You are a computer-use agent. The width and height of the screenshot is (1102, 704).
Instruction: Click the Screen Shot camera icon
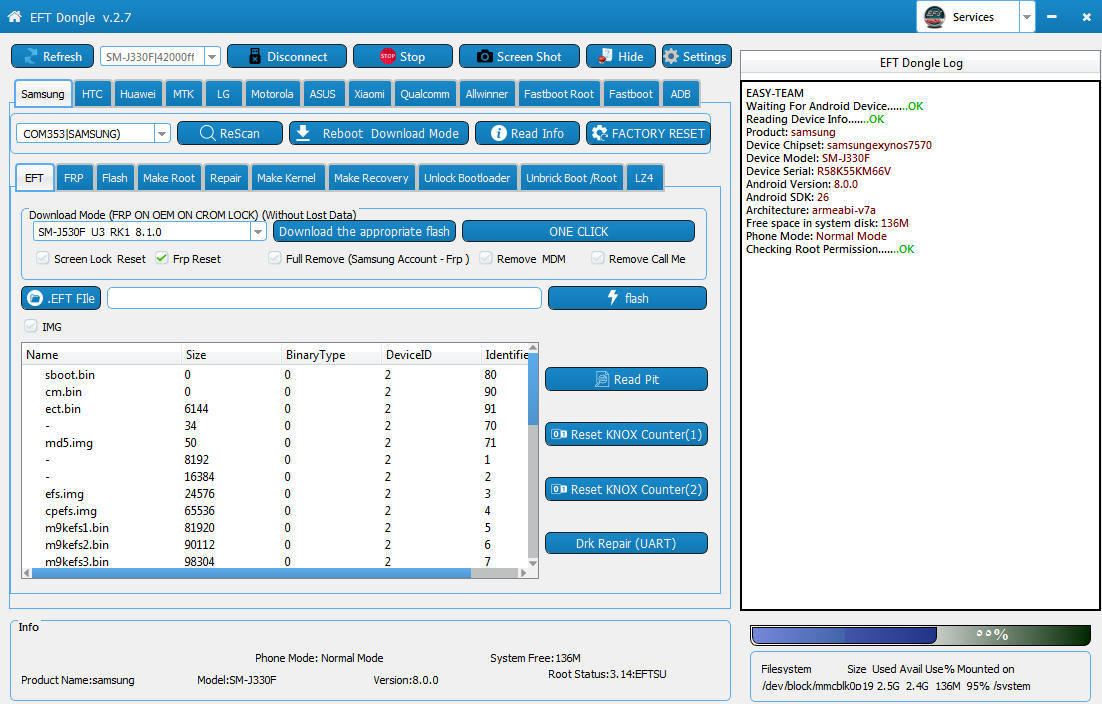pos(484,57)
